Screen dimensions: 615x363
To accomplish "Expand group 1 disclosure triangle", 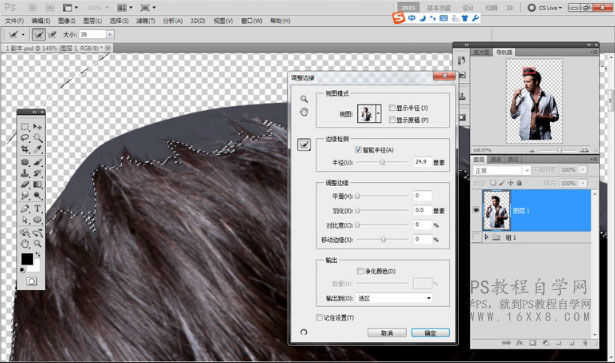I will tap(486, 237).
